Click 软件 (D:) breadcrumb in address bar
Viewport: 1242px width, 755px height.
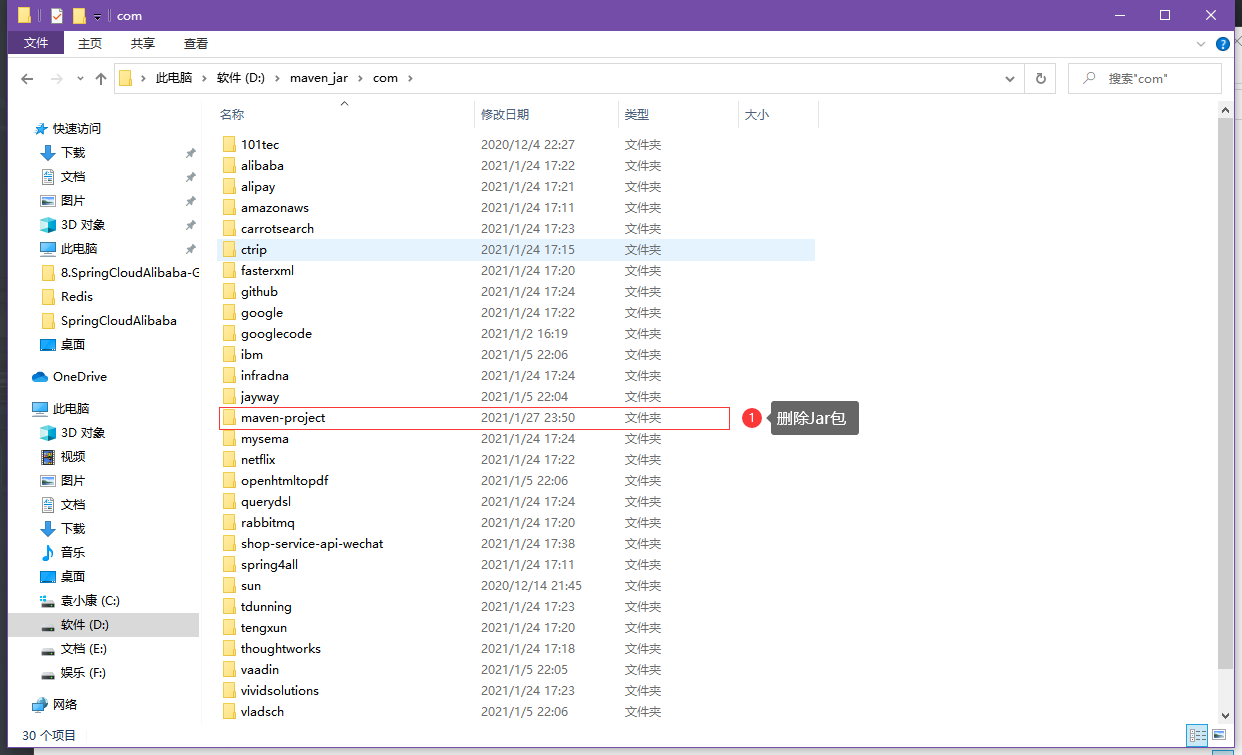(240, 78)
